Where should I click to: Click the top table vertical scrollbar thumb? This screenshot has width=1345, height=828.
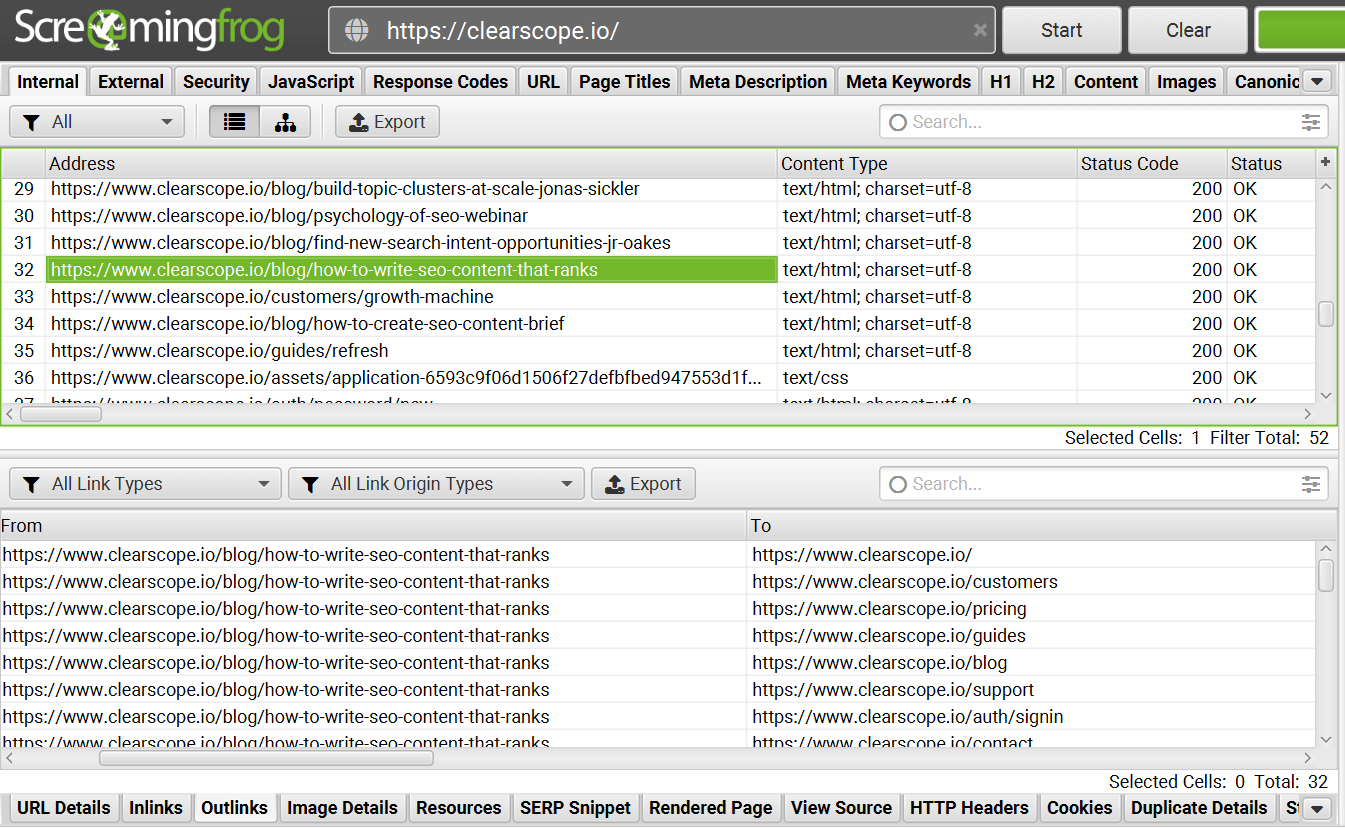tap(1326, 313)
